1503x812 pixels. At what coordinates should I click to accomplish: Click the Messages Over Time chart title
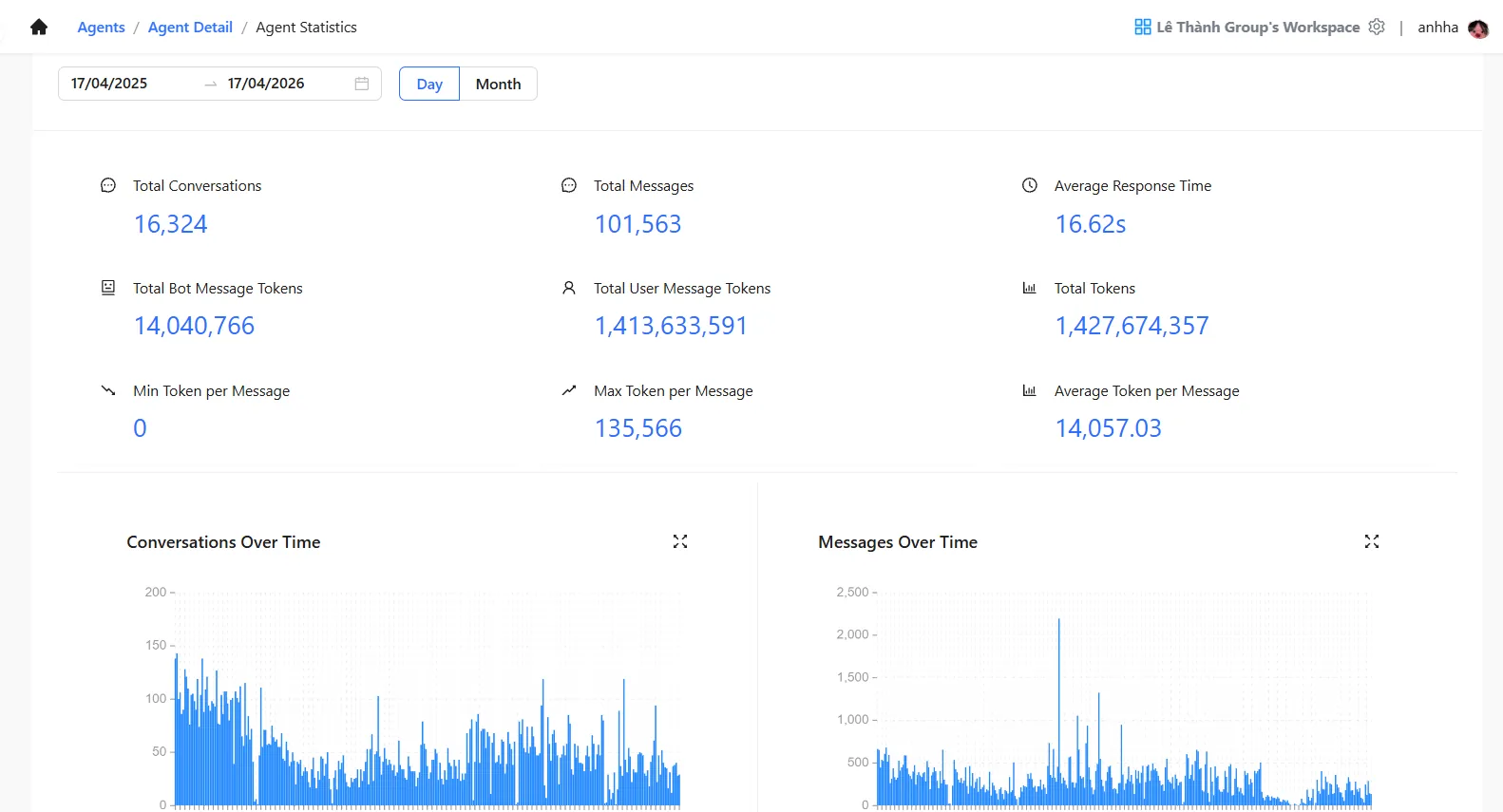tap(898, 542)
